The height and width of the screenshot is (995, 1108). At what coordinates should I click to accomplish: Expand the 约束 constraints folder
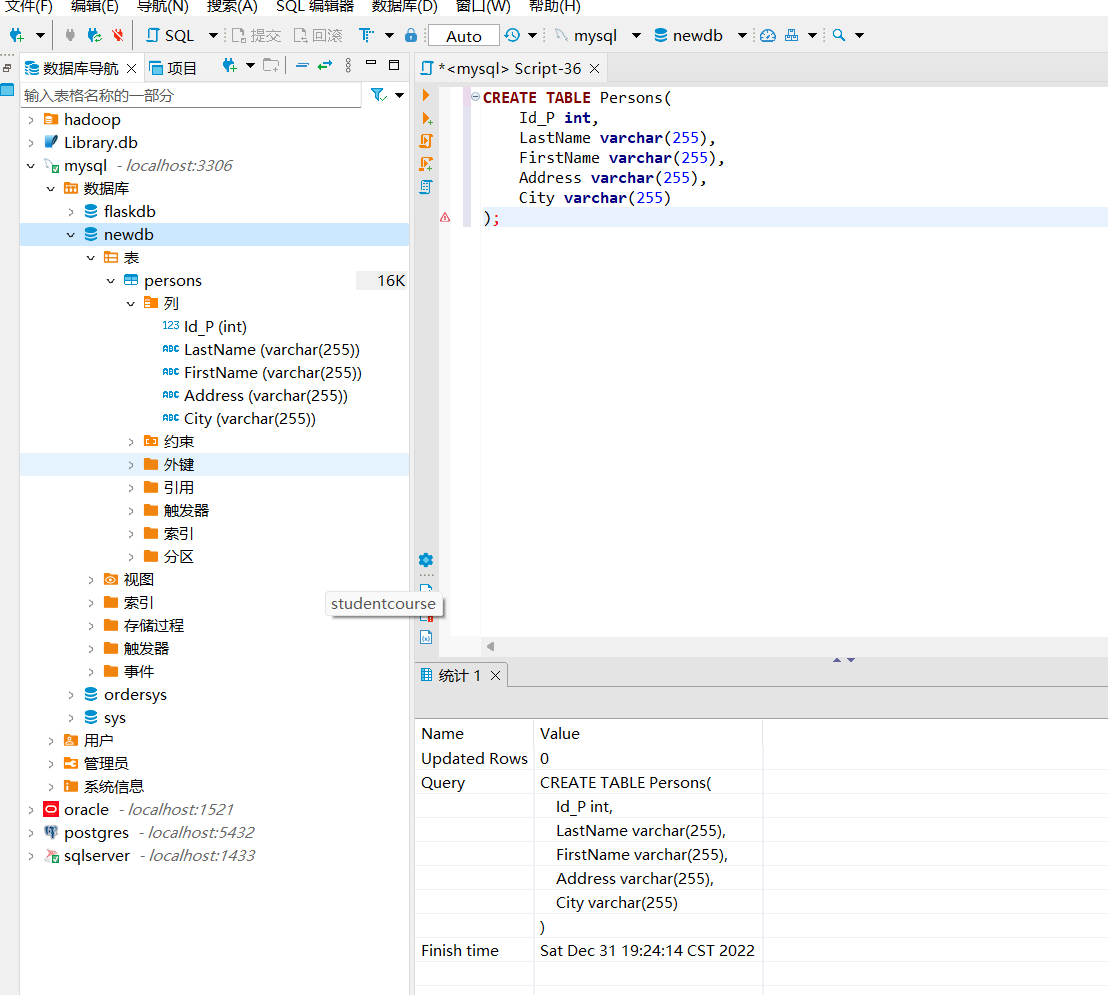(131, 442)
